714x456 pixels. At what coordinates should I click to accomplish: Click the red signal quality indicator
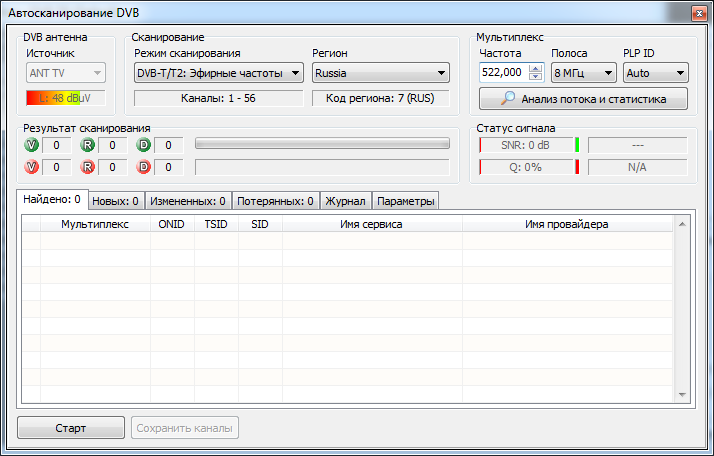click(x=577, y=167)
